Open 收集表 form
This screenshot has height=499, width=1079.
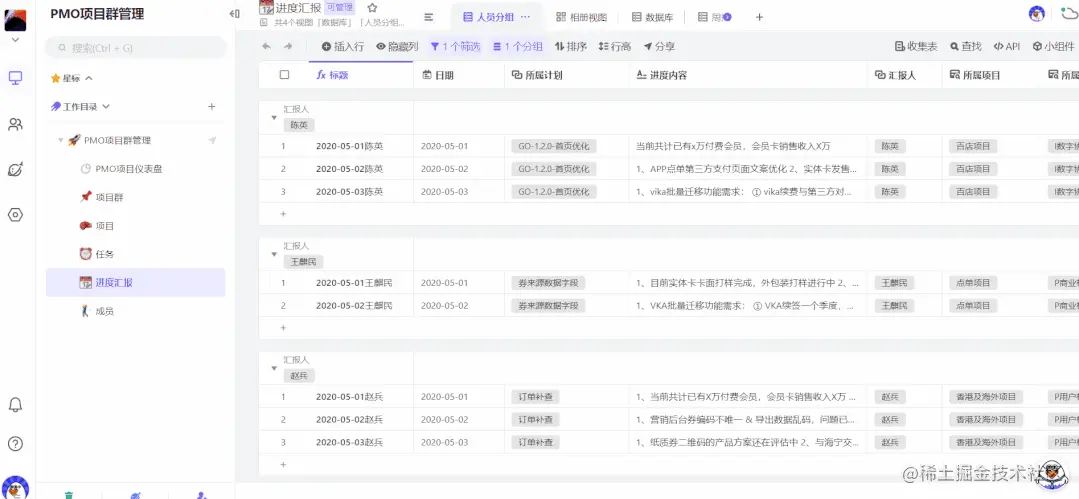click(x=916, y=46)
